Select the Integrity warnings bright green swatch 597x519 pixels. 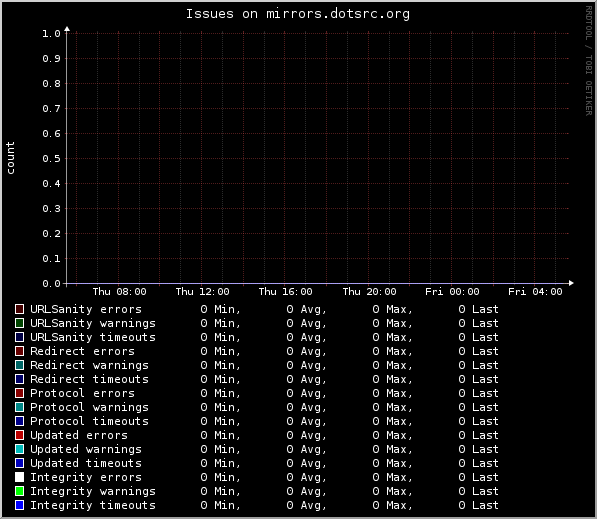19,491
